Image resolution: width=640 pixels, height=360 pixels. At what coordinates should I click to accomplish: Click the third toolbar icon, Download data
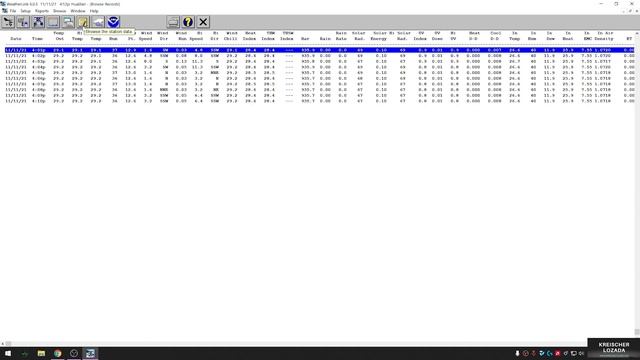(38, 22)
